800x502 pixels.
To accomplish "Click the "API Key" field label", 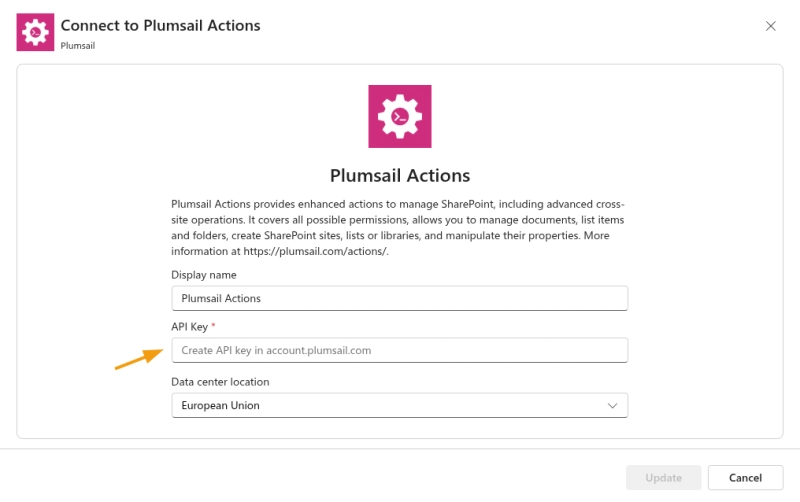I will (x=189, y=327).
